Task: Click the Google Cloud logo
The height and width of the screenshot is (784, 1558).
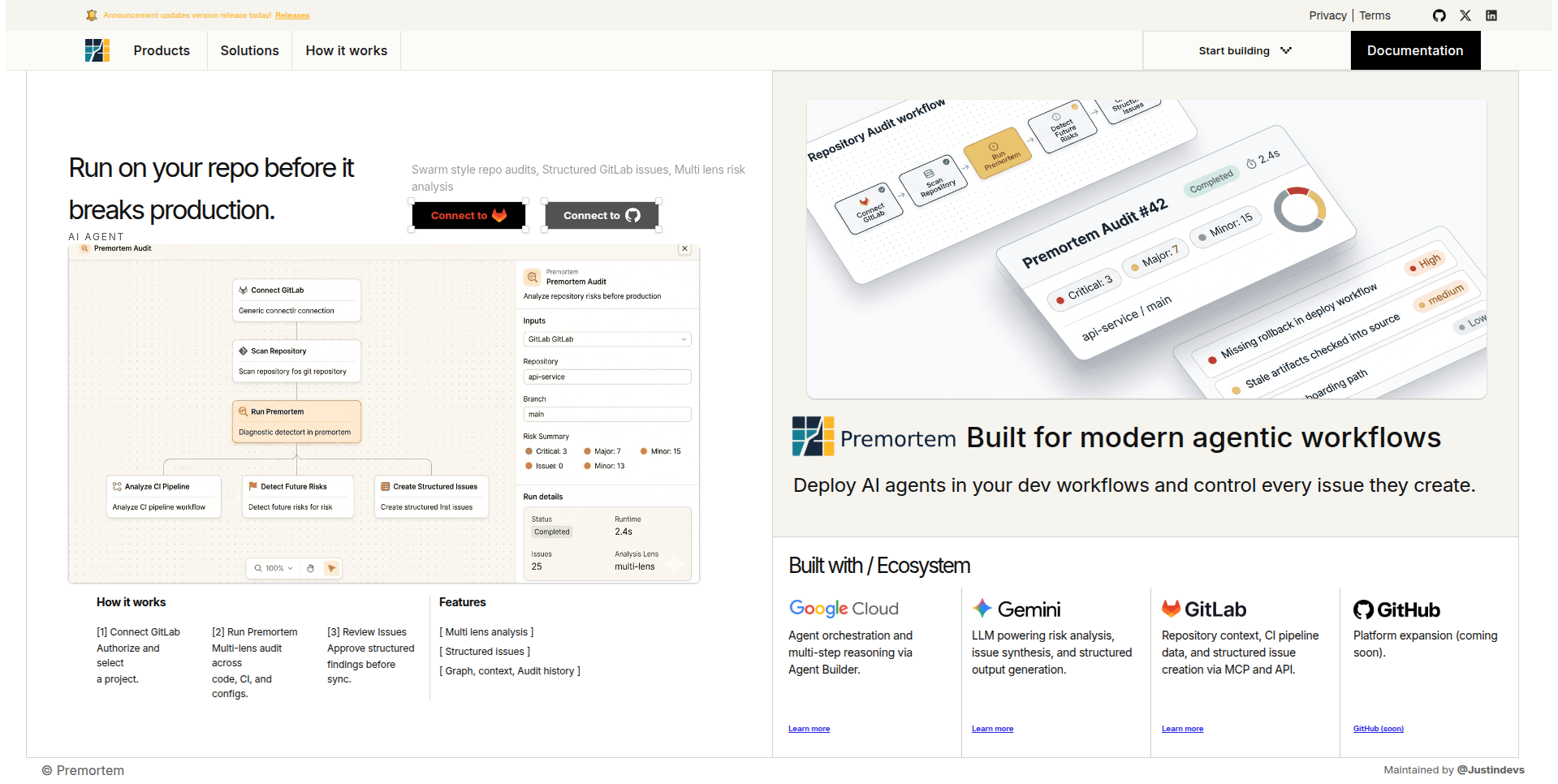Action: 844,609
